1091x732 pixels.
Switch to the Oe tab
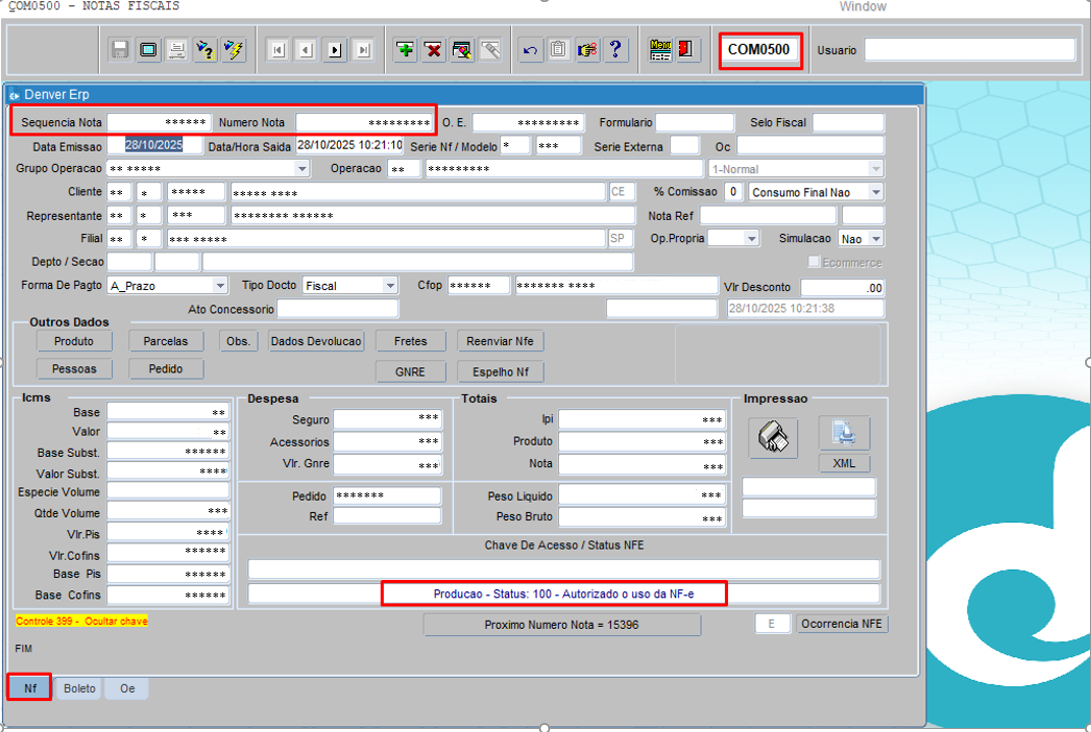pyautogui.click(x=127, y=688)
